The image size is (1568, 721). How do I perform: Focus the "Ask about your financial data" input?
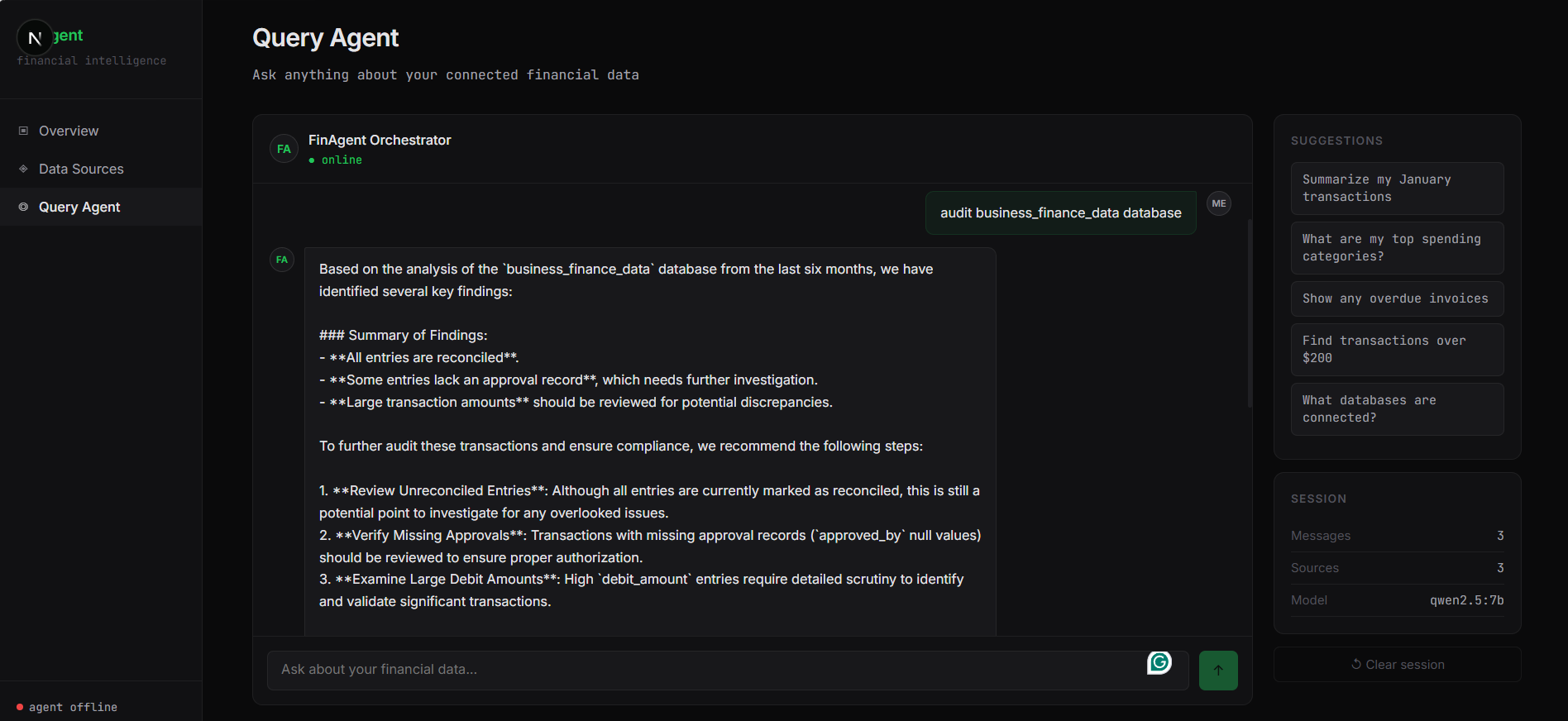[x=703, y=670]
